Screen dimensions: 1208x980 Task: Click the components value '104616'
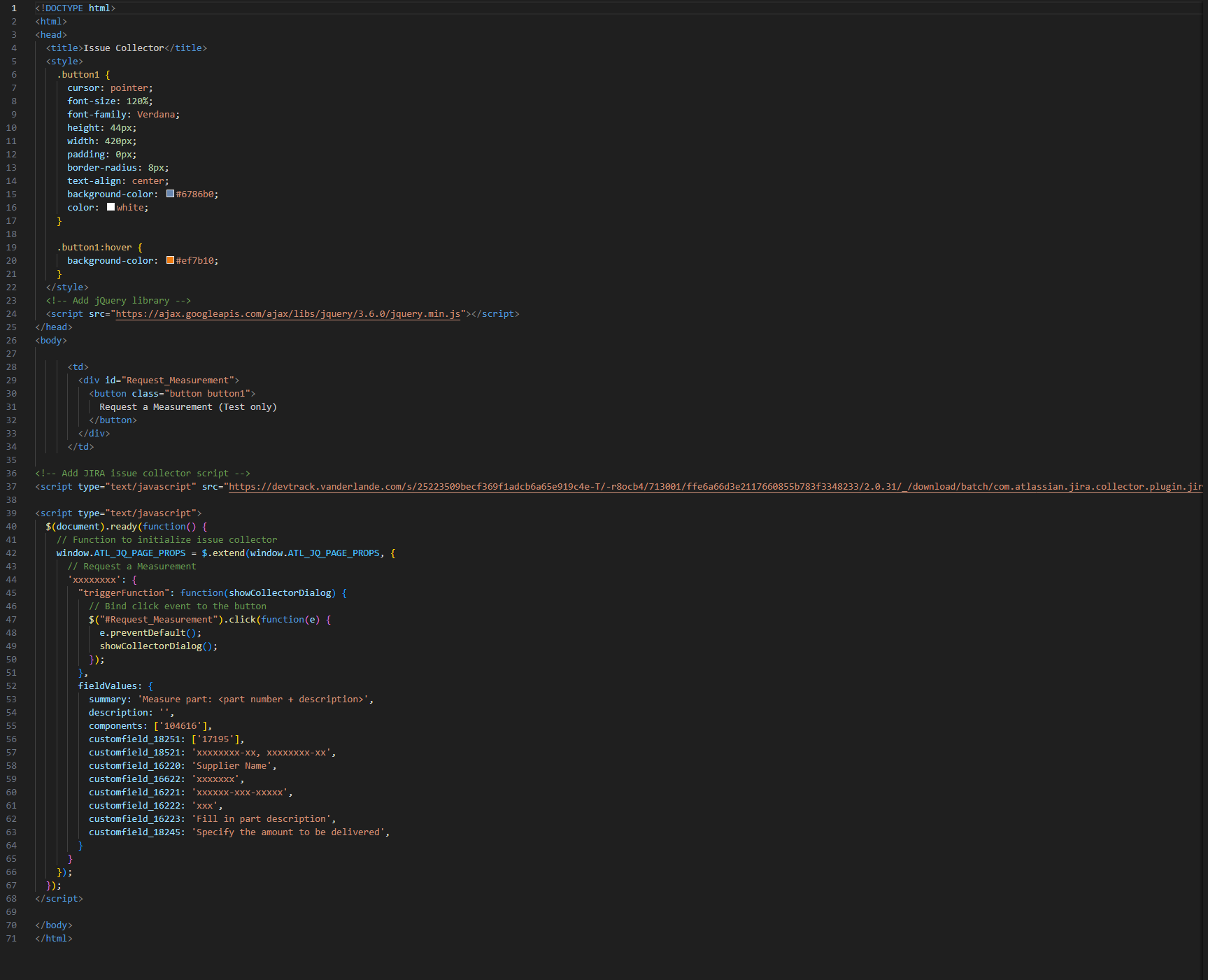pyautogui.click(x=180, y=726)
